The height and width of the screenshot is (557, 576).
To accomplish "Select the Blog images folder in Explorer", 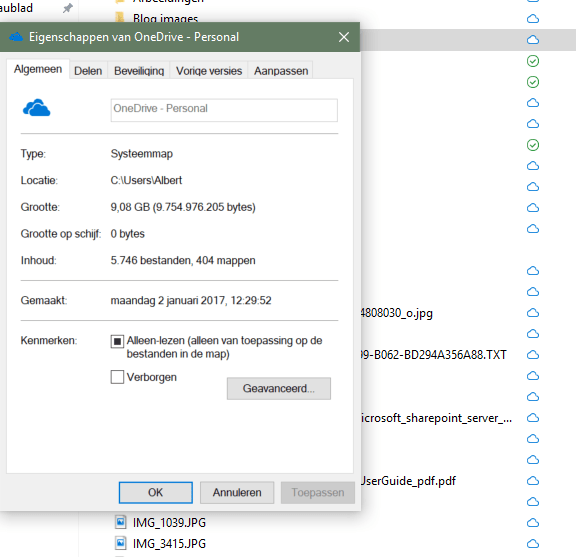I will pos(165,18).
